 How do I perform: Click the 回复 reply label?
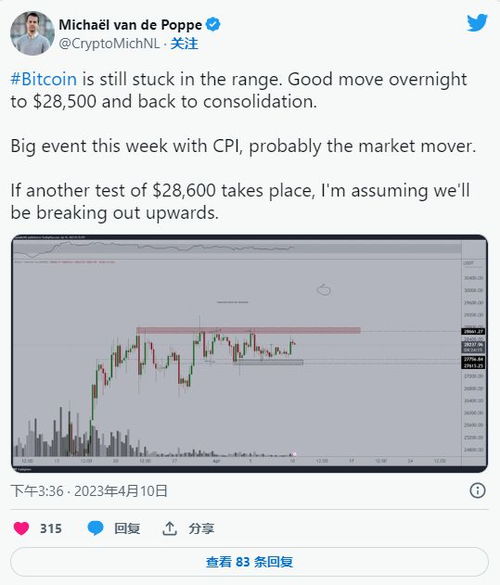(x=127, y=528)
